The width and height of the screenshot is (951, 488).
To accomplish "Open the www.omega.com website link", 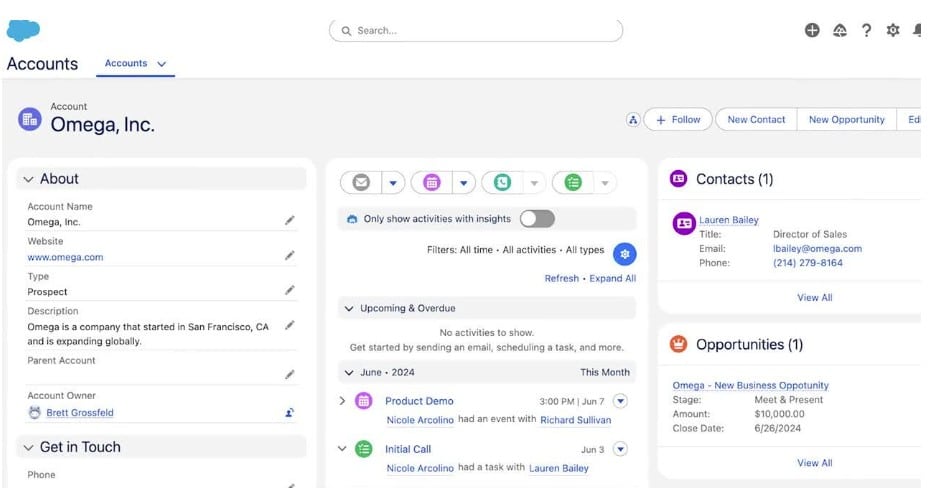I will pos(65,257).
